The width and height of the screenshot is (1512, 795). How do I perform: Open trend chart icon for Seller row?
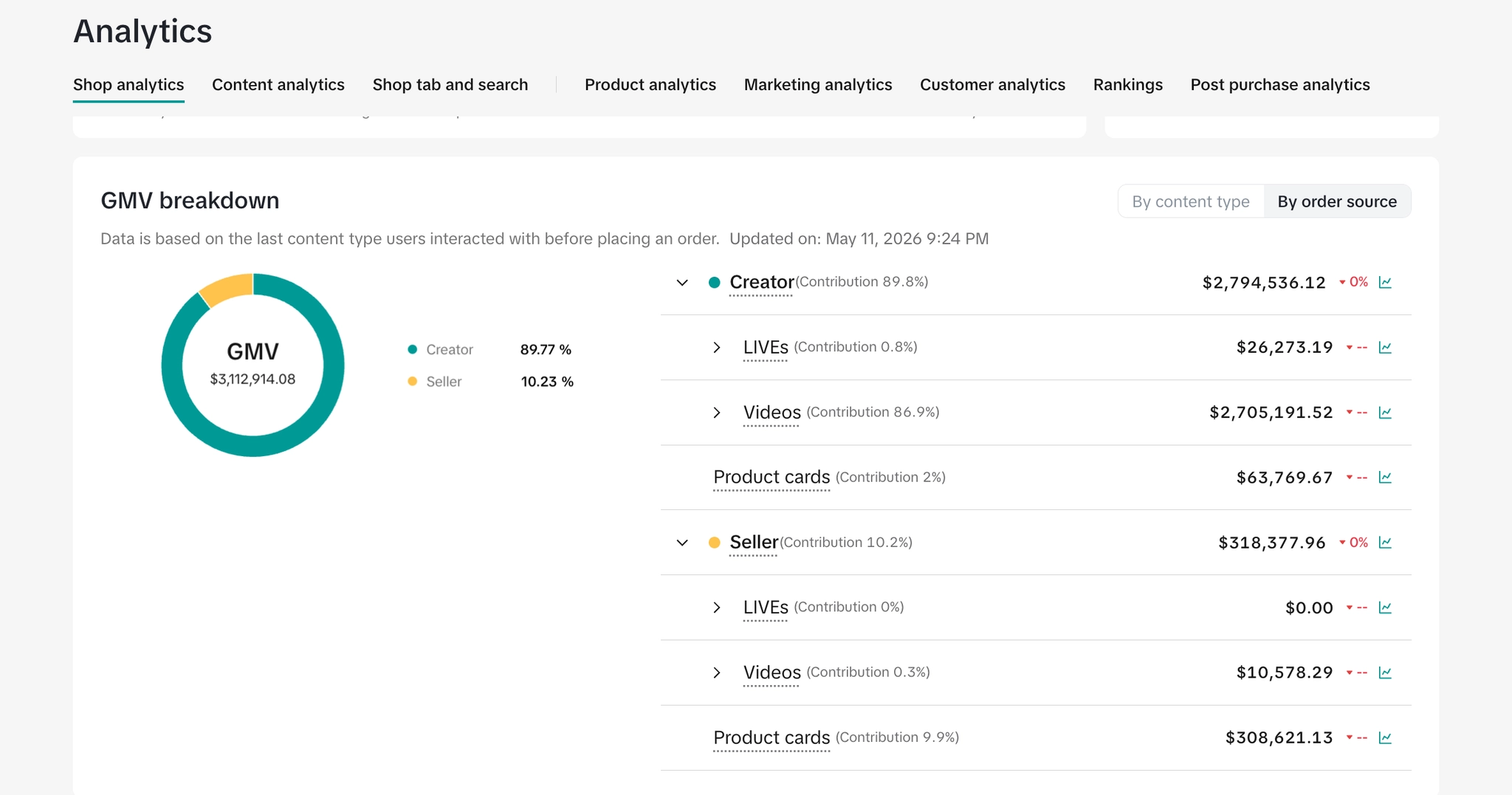1385,543
